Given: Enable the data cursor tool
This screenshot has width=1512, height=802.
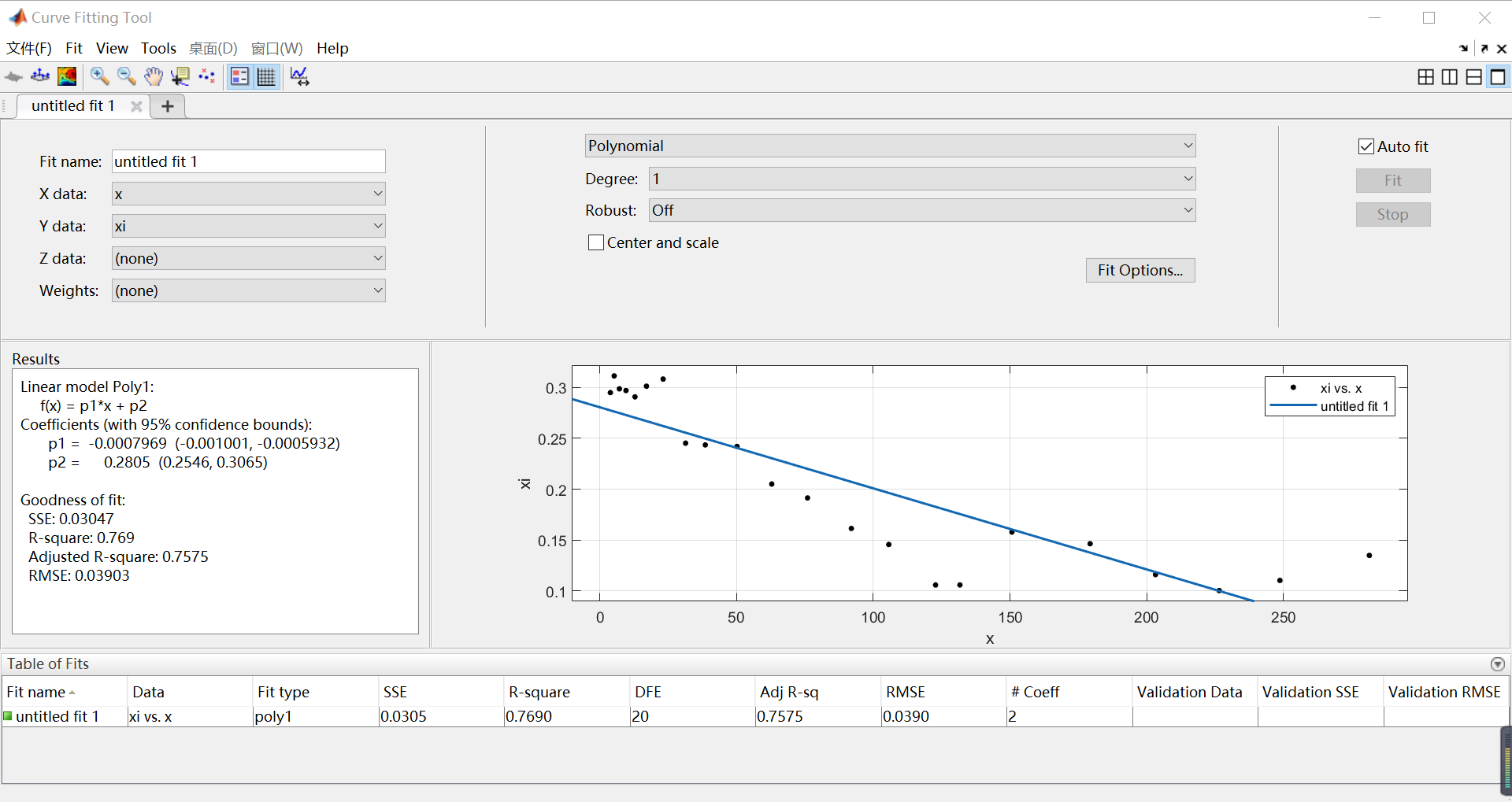Looking at the screenshot, I should [180, 76].
